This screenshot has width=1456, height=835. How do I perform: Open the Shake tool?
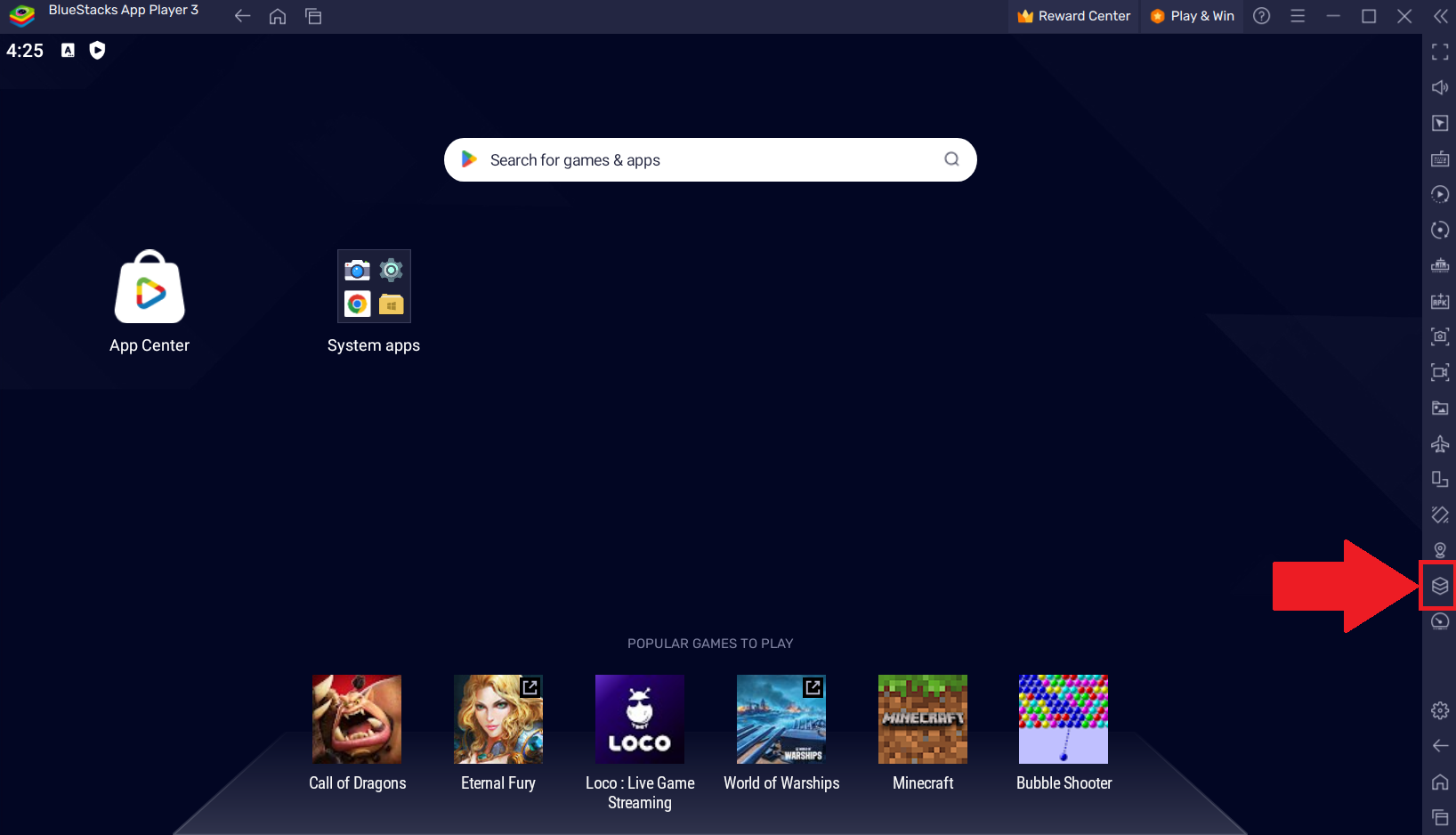(x=1440, y=515)
